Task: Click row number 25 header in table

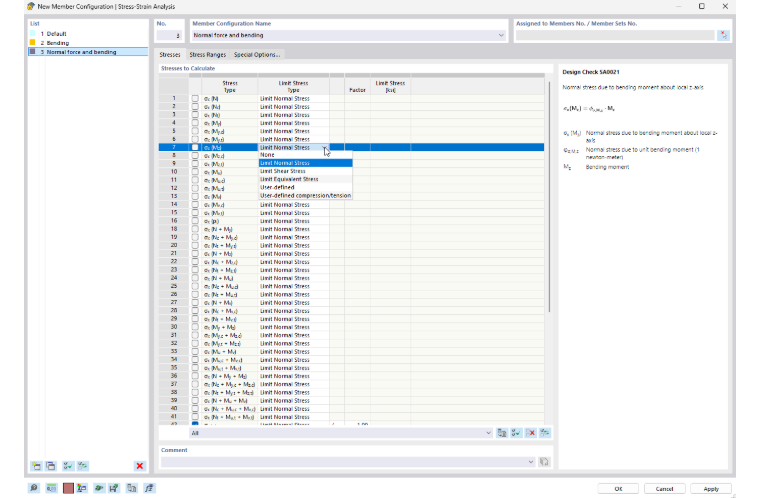Action: tap(174, 286)
